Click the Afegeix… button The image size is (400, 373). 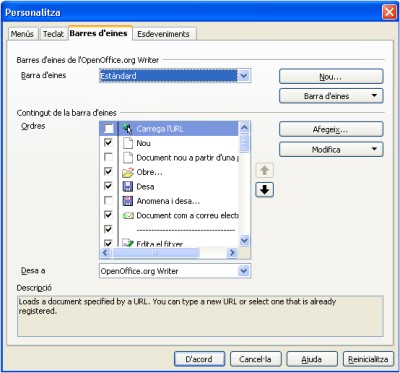pos(331,129)
